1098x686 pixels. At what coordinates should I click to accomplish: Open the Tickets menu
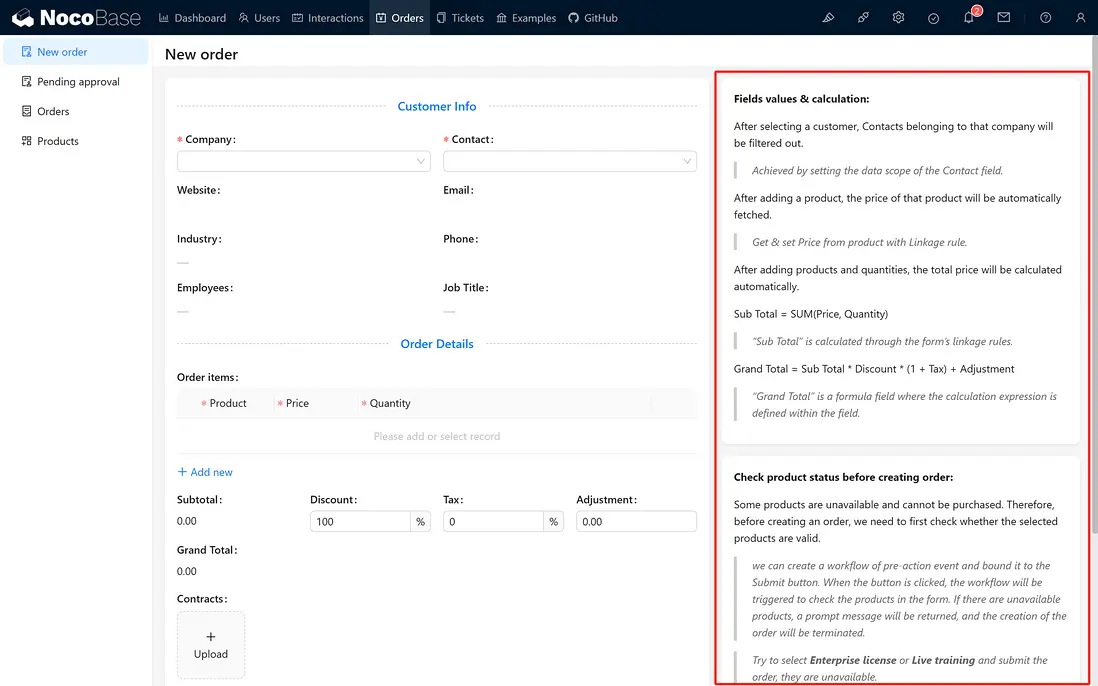click(x=460, y=18)
